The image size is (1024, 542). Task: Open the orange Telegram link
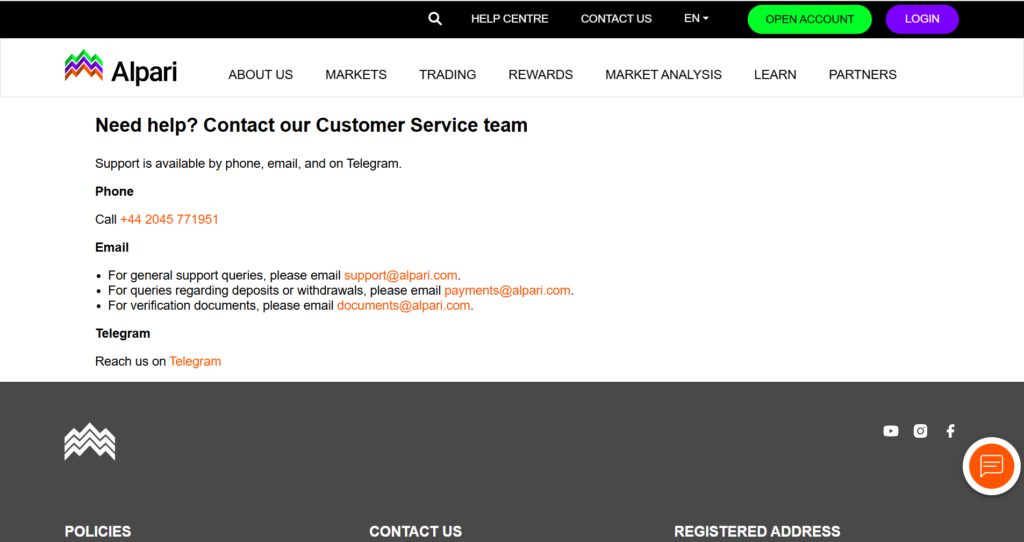click(x=195, y=362)
